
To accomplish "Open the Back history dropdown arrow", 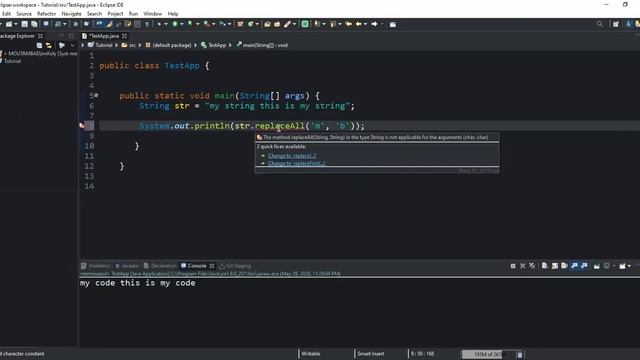I will point(365,24).
